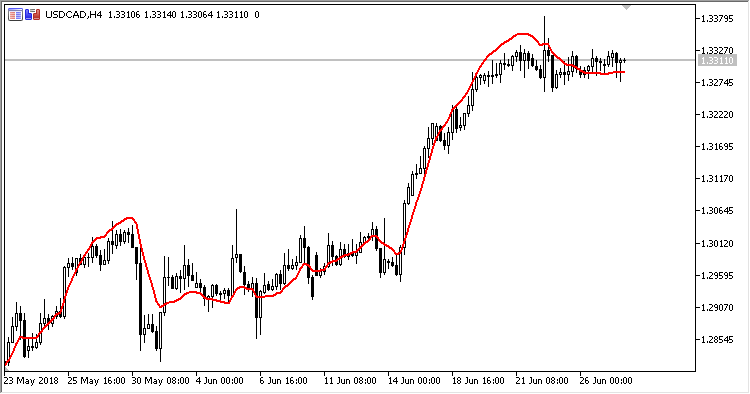
Task: Click the 1.29595 price scale label
Action: click(x=717, y=275)
